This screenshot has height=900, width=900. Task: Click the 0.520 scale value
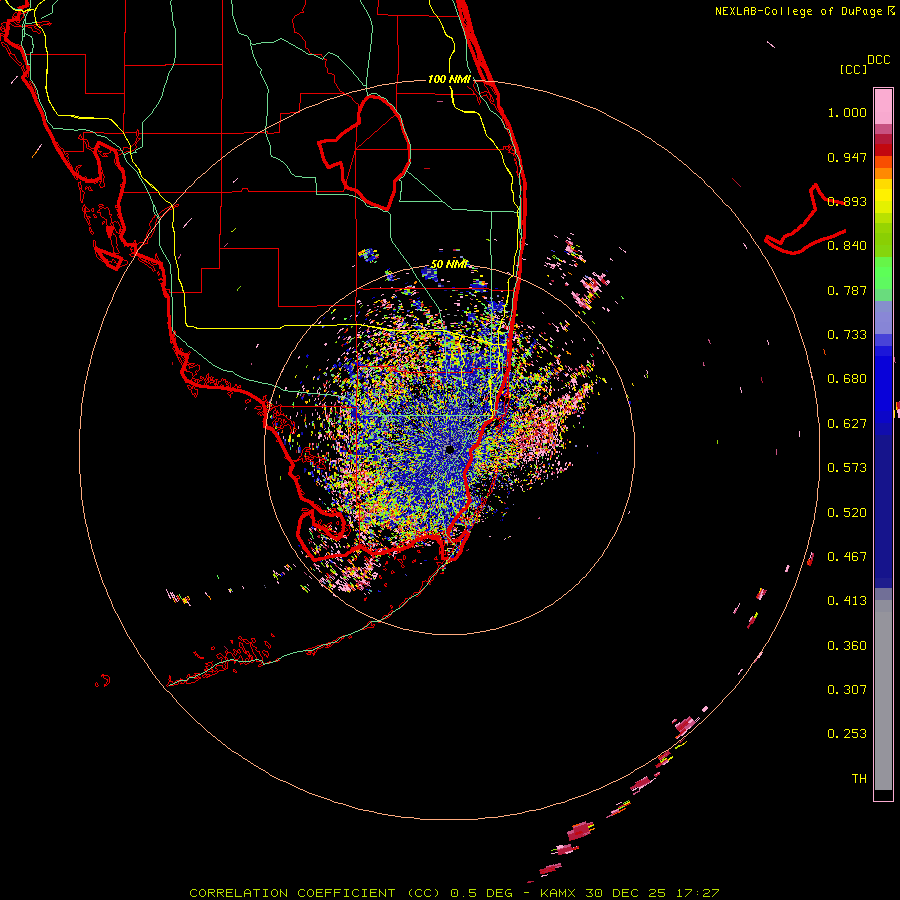847,512
